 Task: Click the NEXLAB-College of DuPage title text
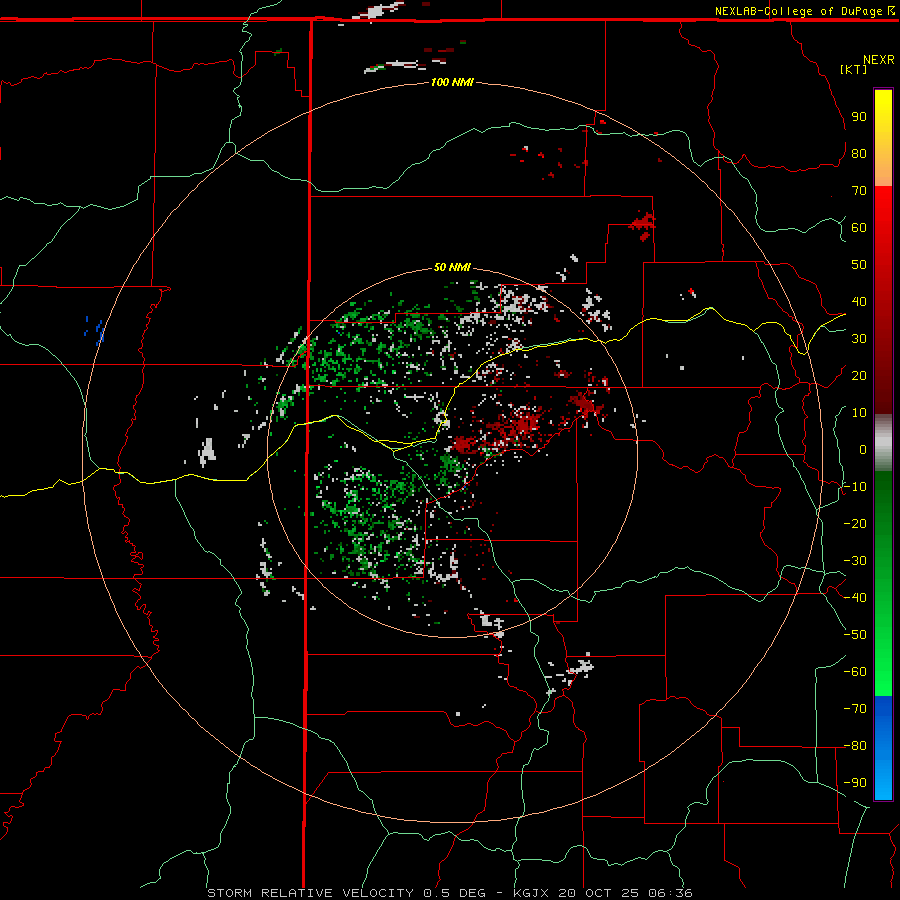click(798, 11)
